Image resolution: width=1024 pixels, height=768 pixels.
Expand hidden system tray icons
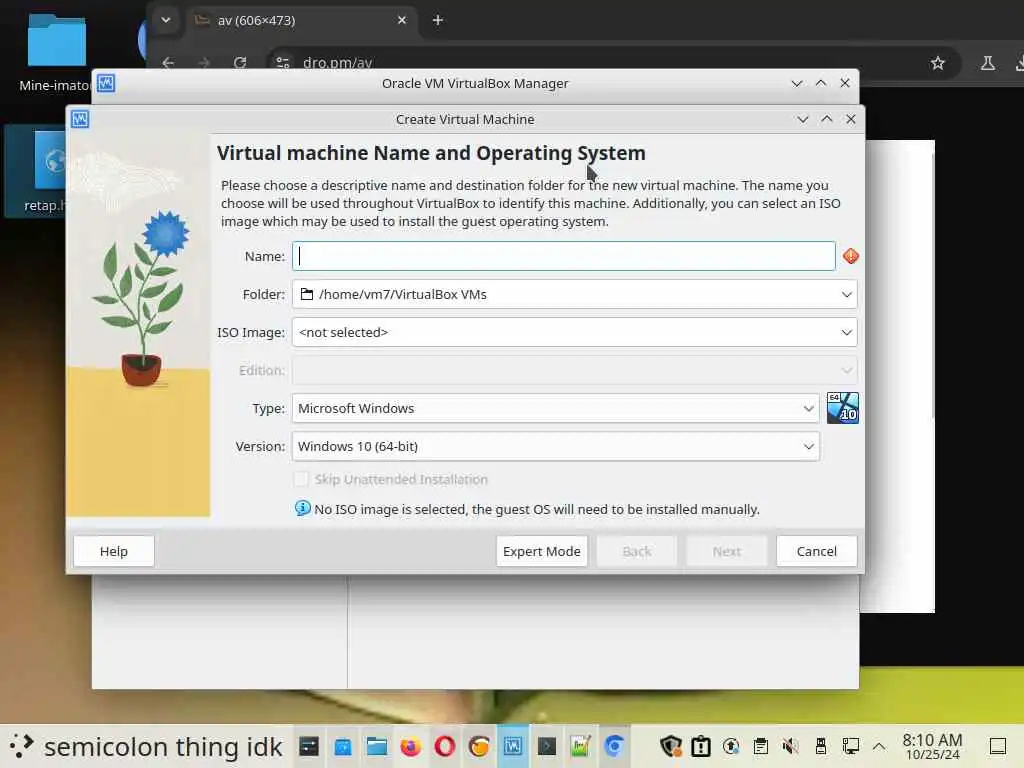coord(879,746)
